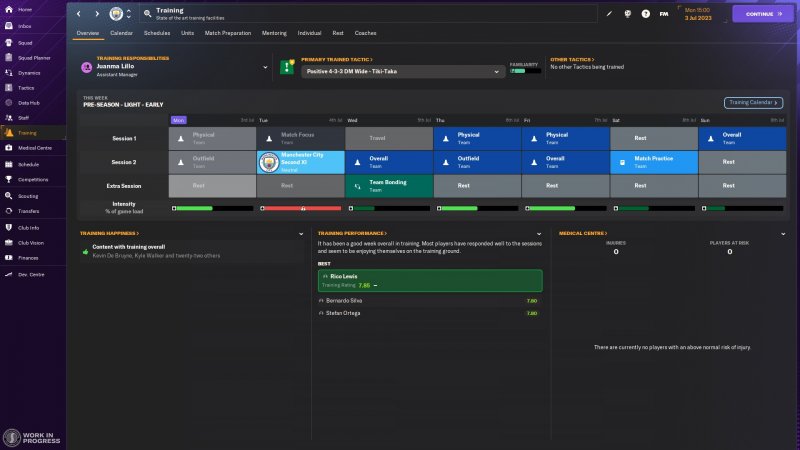Screen dimensions: 800x450
Task: Select the Team Bonding session on Wednesday
Action: coord(388,185)
